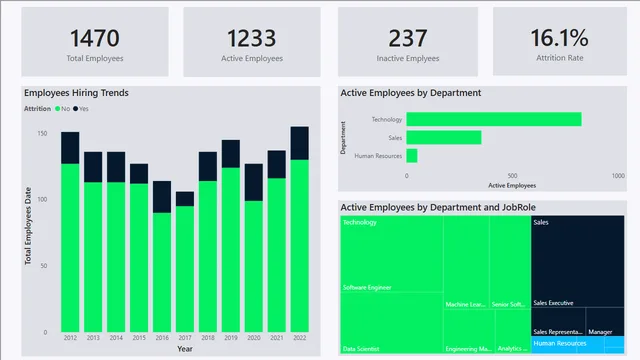640x360 pixels.
Task: Select the Sales Executive treemap tile
Action: 578,261
